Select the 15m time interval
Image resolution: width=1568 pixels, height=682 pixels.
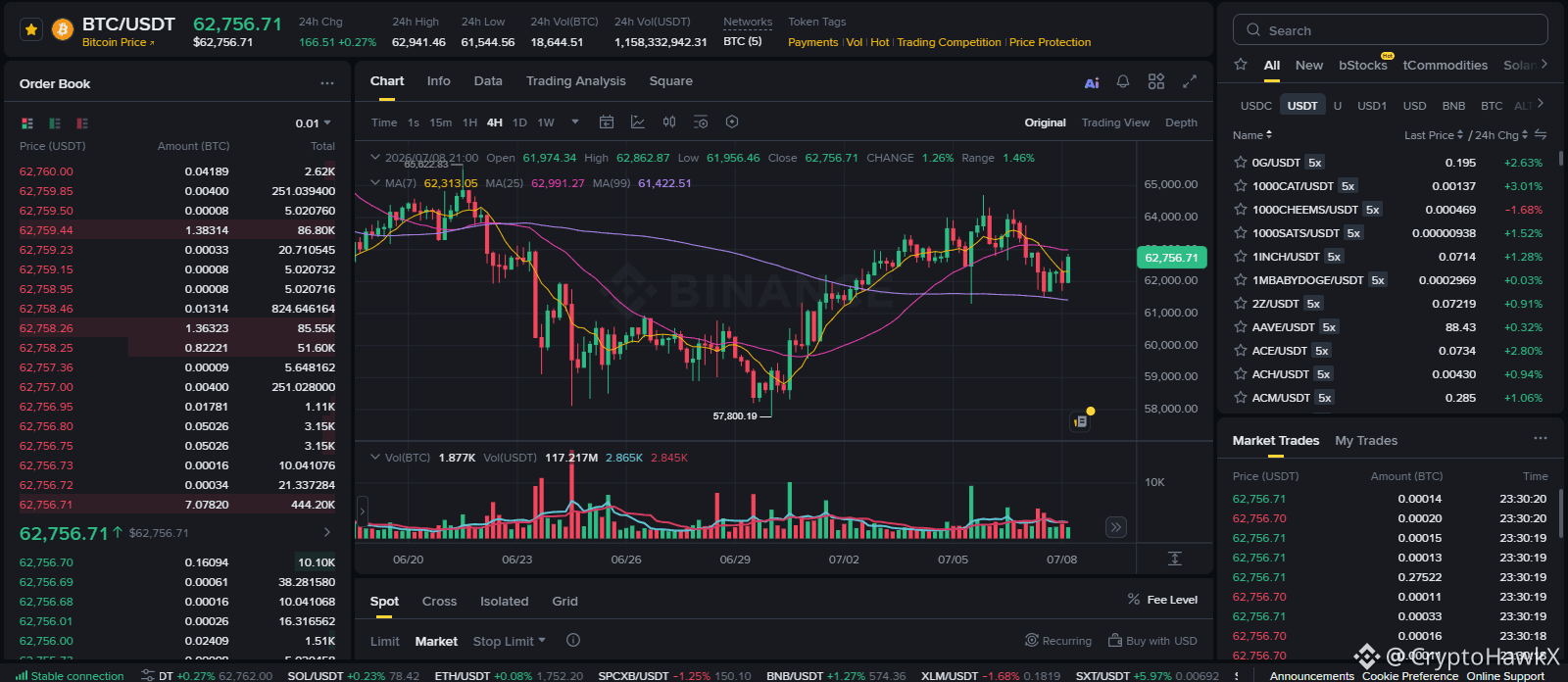441,122
